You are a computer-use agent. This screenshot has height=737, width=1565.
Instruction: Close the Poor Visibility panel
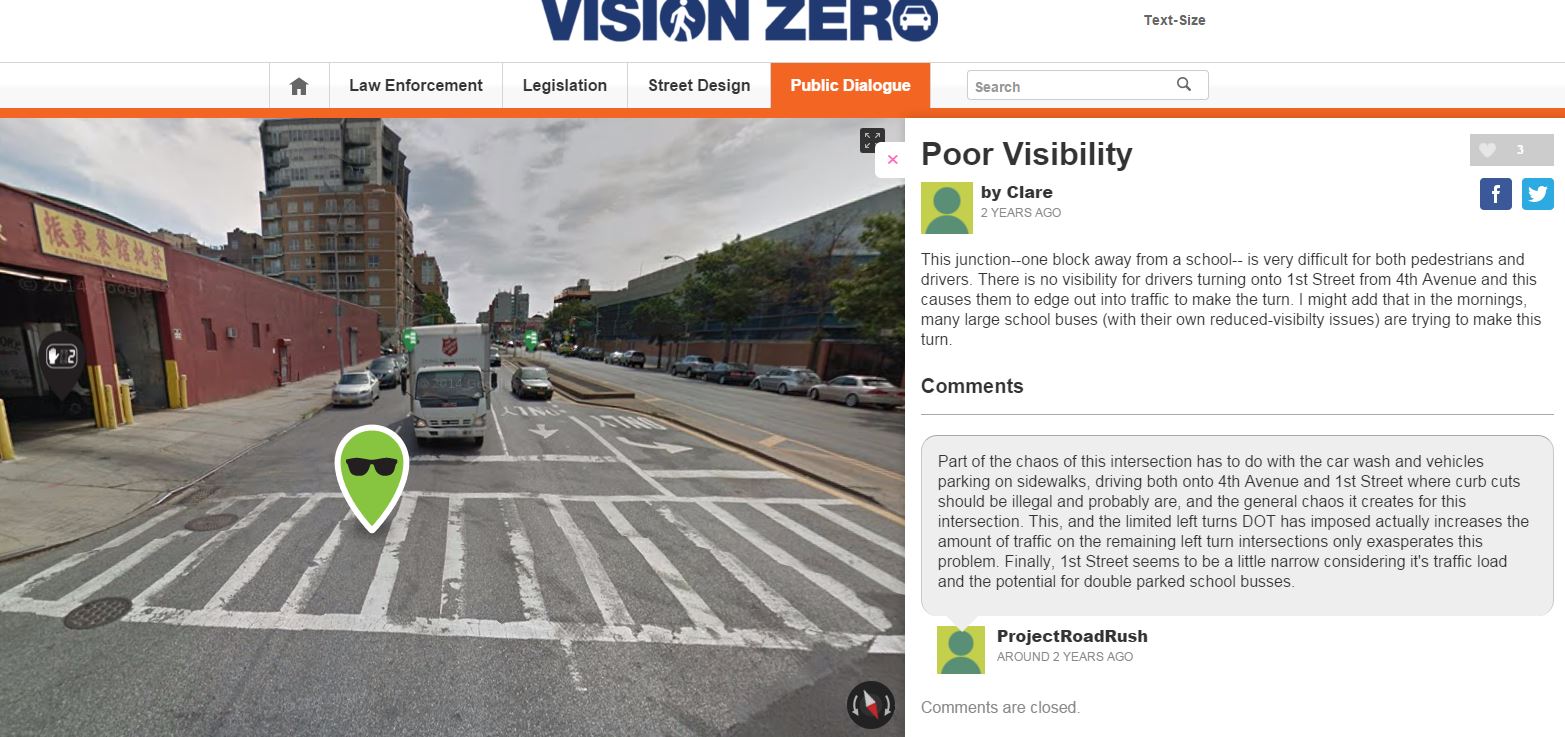(x=892, y=160)
